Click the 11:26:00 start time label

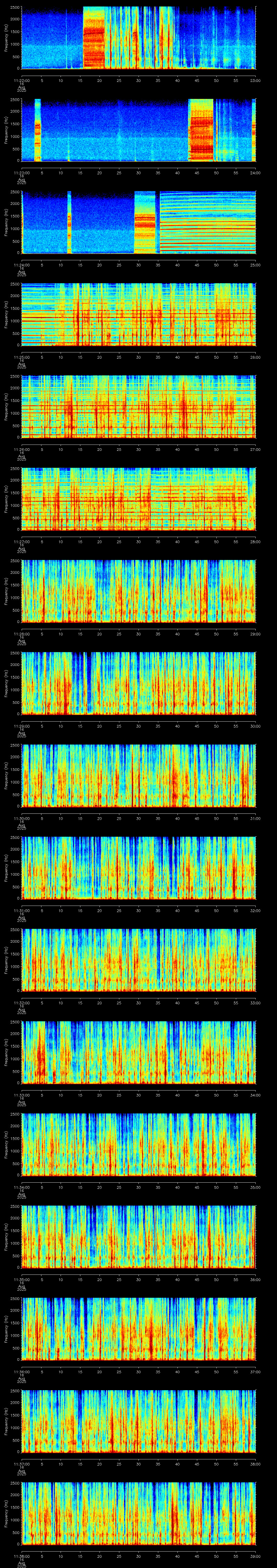click(x=21, y=449)
